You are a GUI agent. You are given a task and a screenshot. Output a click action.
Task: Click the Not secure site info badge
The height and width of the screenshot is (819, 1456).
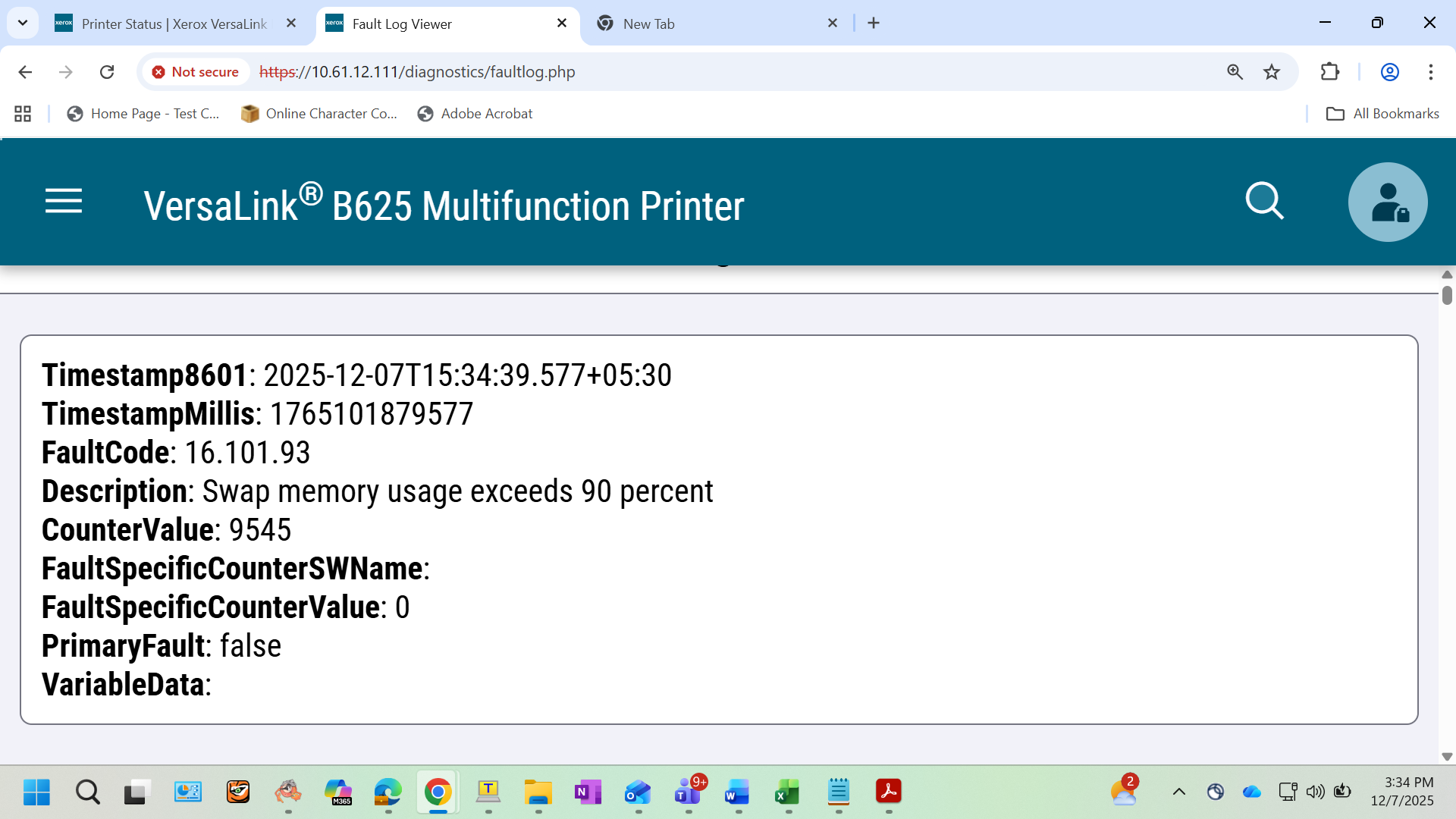pyautogui.click(x=196, y=72)
